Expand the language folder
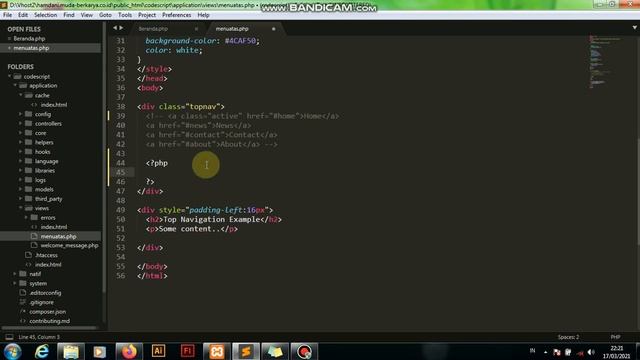The image size is (640, 360). click(x=21, y=161)
